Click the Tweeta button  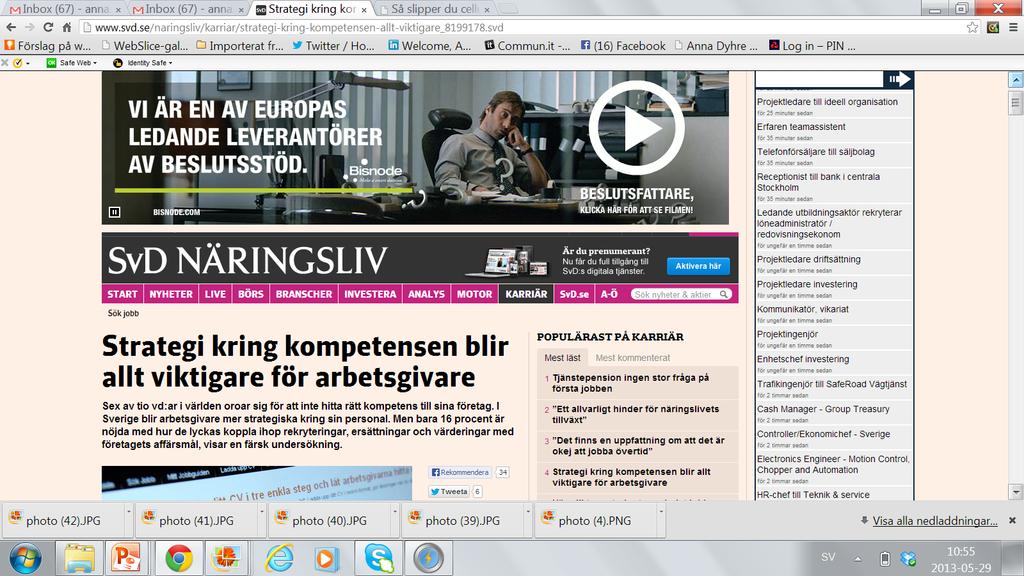tap(449, 492)
